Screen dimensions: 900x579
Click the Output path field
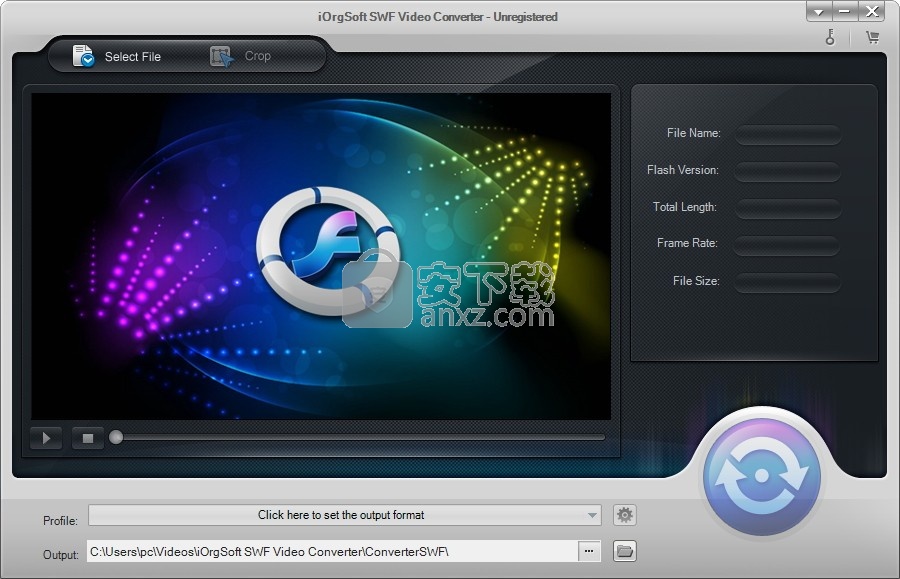point(332,551)
